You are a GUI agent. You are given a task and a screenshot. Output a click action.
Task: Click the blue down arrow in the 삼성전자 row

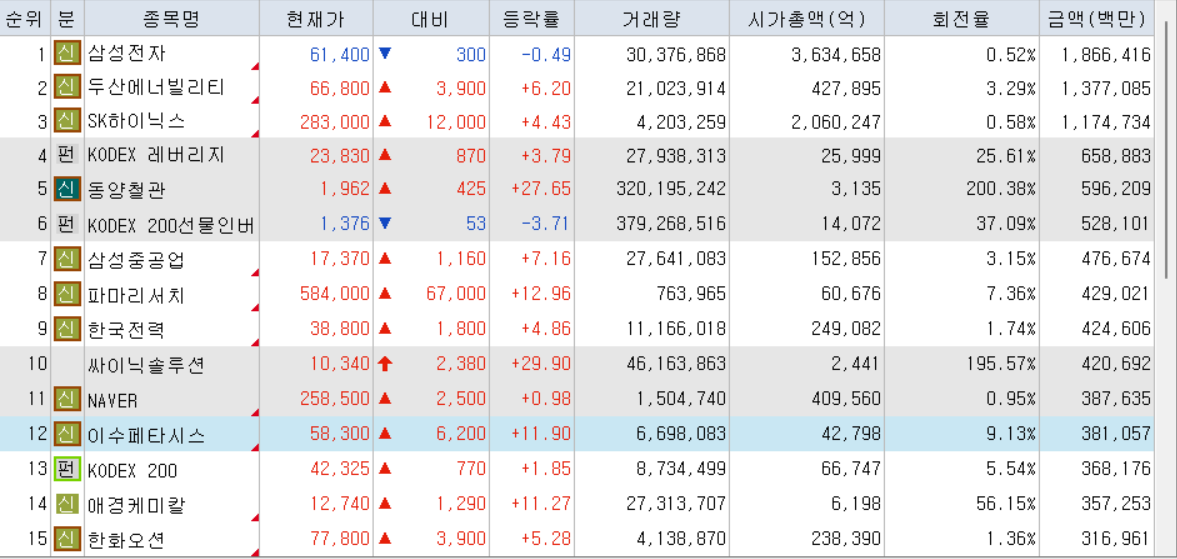pyautogui.click(x=385, y=54)
